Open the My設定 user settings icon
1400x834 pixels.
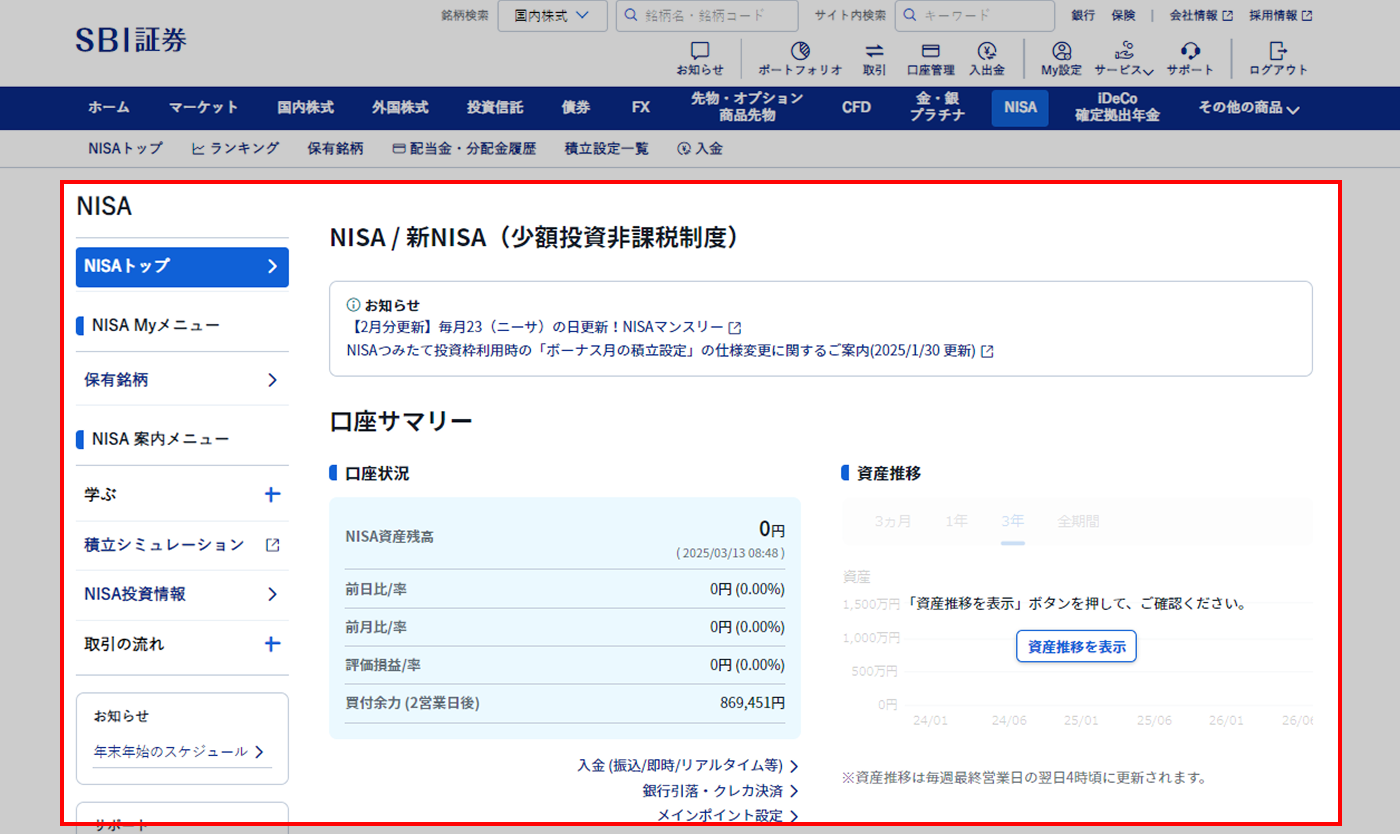pos(1062,51)
